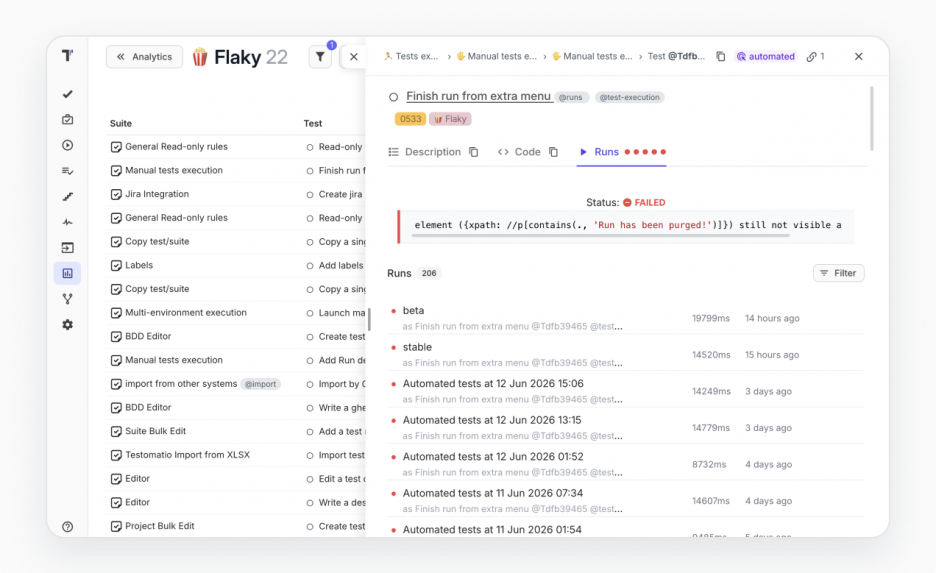The image size is (936, 573).
Task: Click the error message horizontal scrollbar
Action: [600, 236]
